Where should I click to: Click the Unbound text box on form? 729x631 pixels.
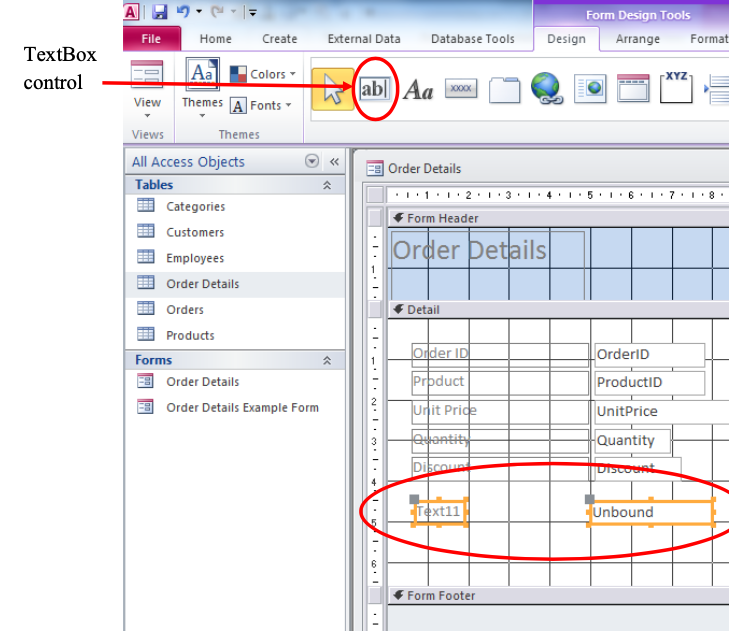pyautogui.click(x=650, y=512)
